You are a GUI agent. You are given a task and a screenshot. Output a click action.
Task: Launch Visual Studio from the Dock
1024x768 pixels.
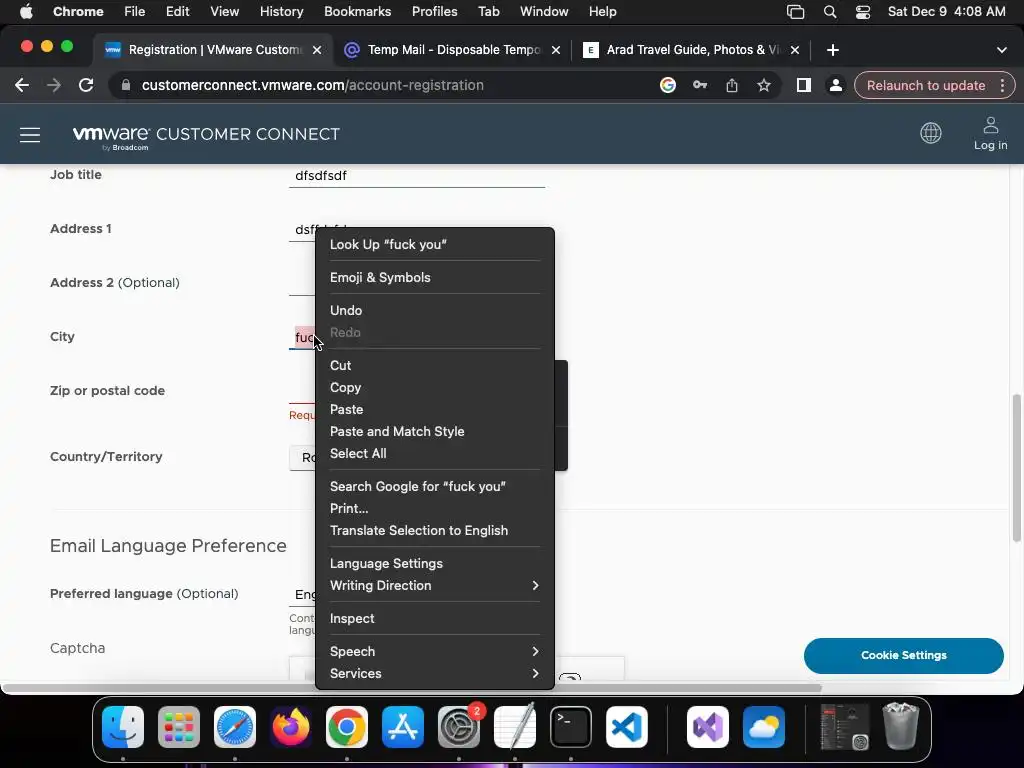[x=708, y=727]
